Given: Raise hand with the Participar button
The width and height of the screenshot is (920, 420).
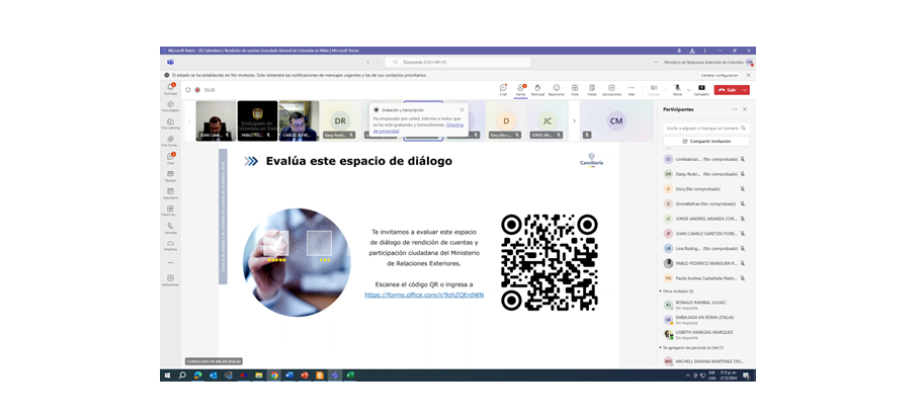Looking at the screenshot, I should (x=537, y=89).
